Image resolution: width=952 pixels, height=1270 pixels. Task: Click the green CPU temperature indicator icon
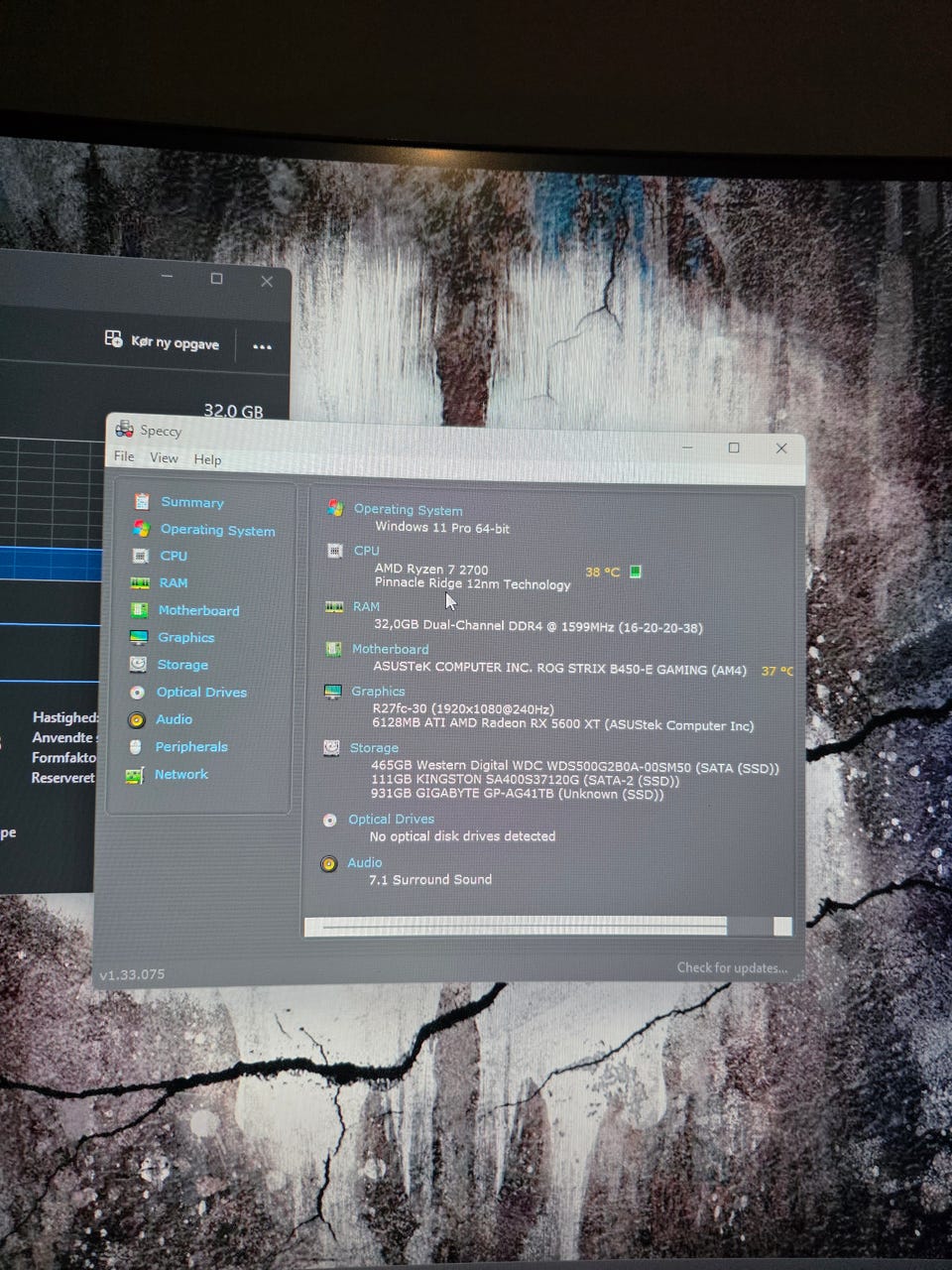point(636,571)
